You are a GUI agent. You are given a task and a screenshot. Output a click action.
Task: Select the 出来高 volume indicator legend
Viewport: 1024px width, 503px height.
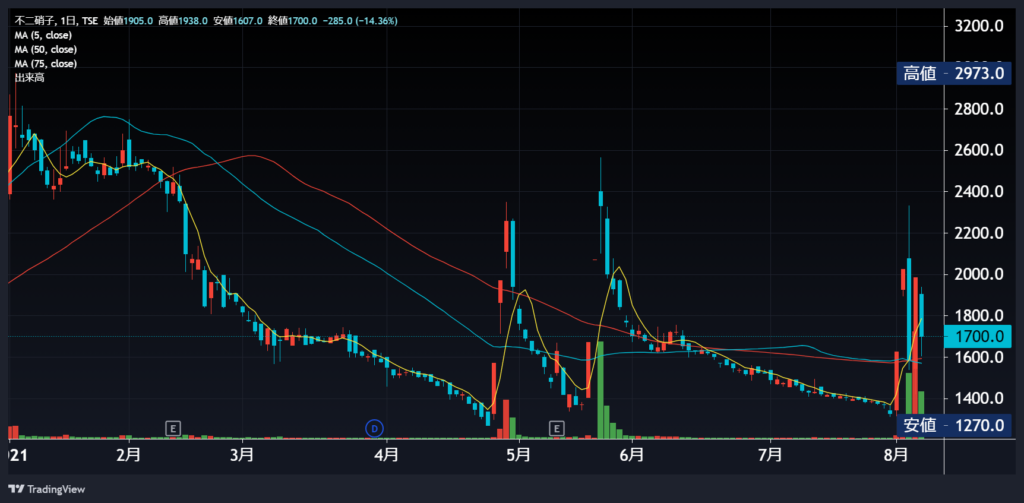[29, 78]
